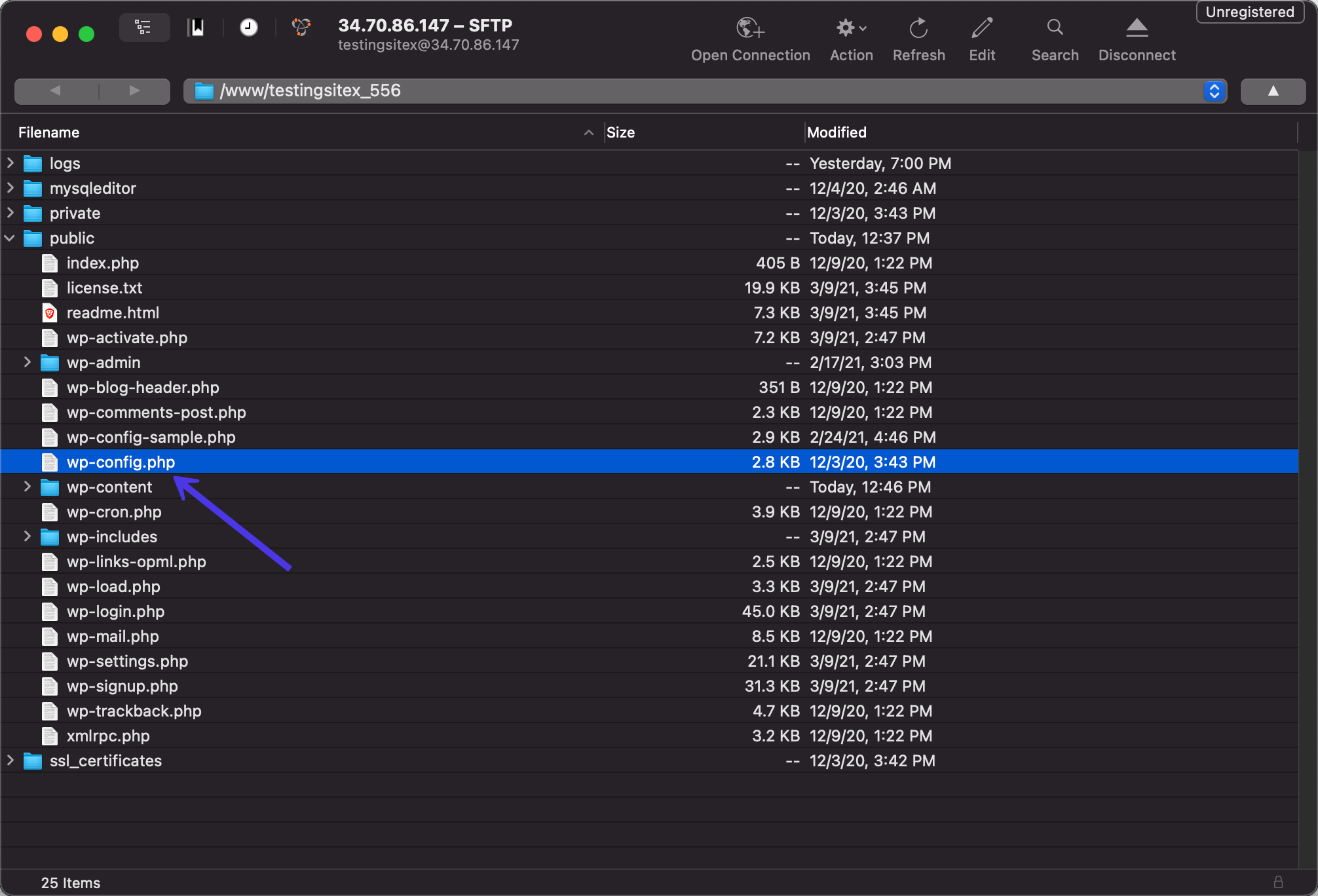Click the History icon in toolbar

coord(249,27)
